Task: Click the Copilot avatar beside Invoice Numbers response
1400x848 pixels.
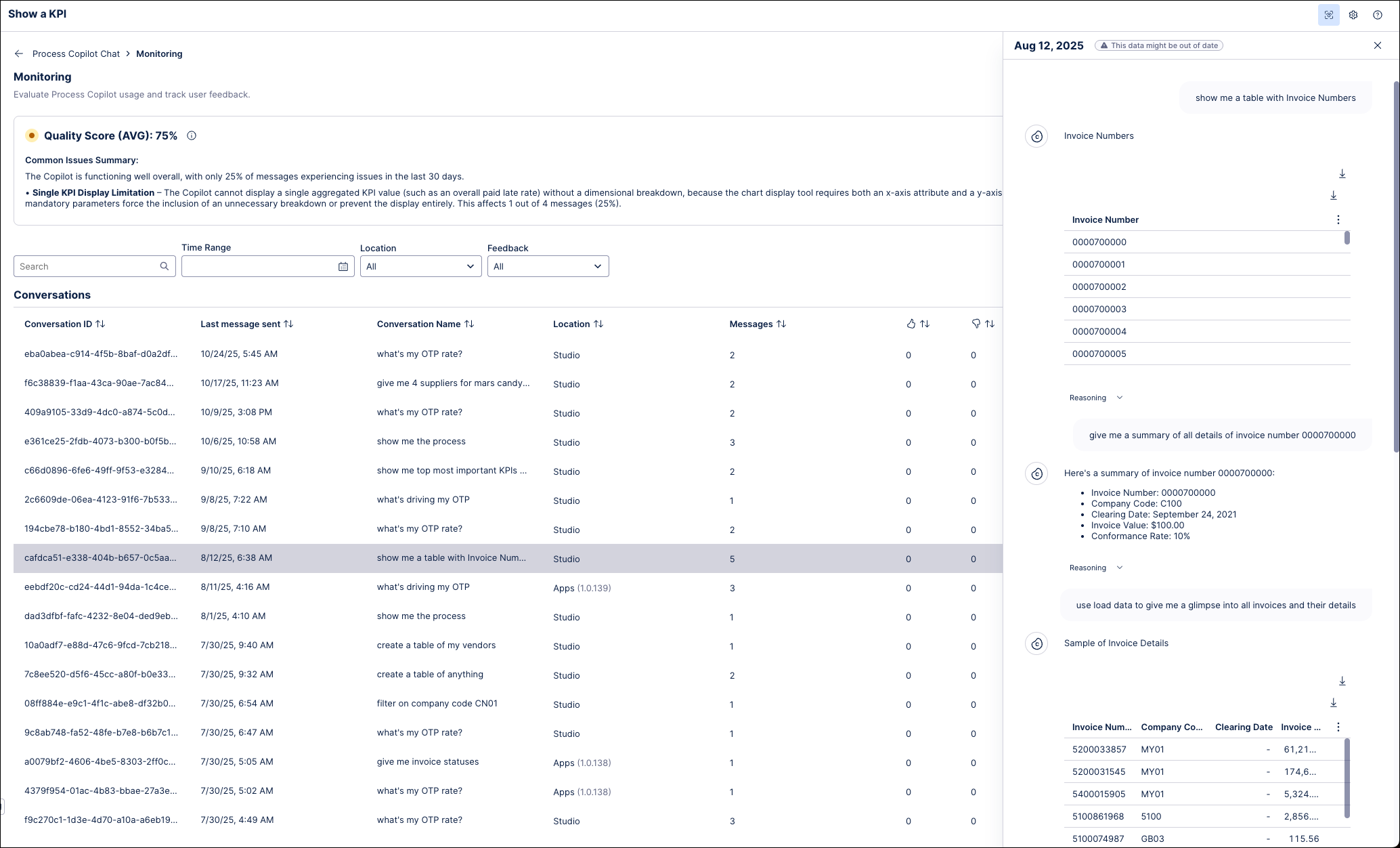Action: (x=1036, y=135)
